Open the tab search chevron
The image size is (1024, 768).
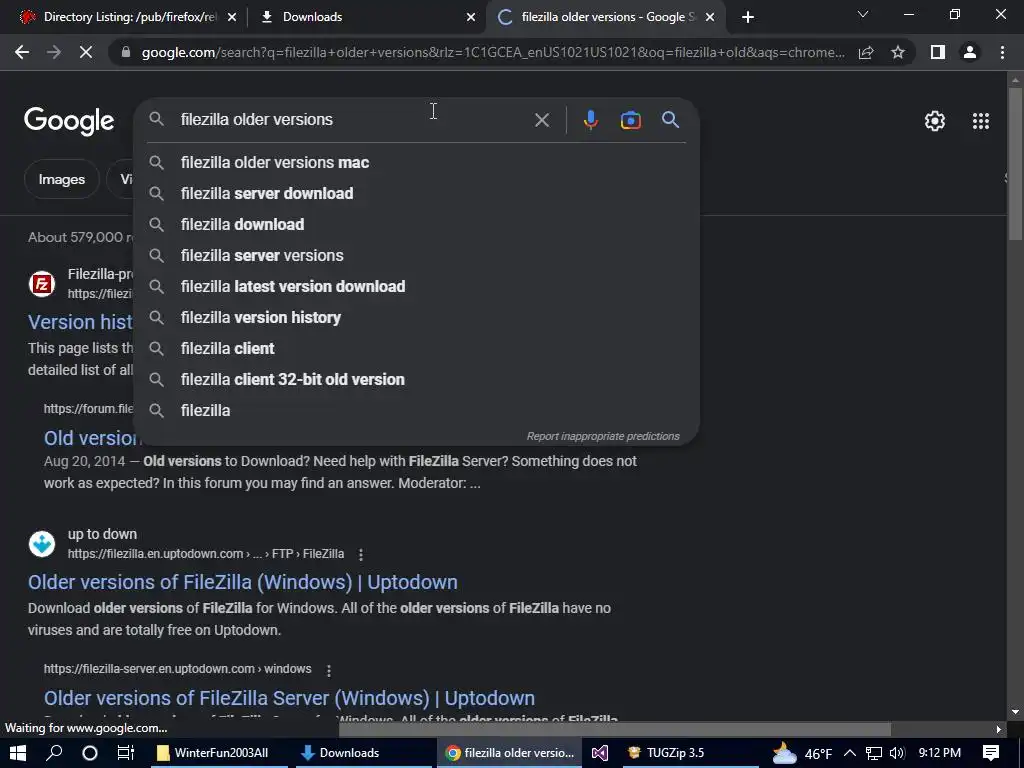(863, 14)
